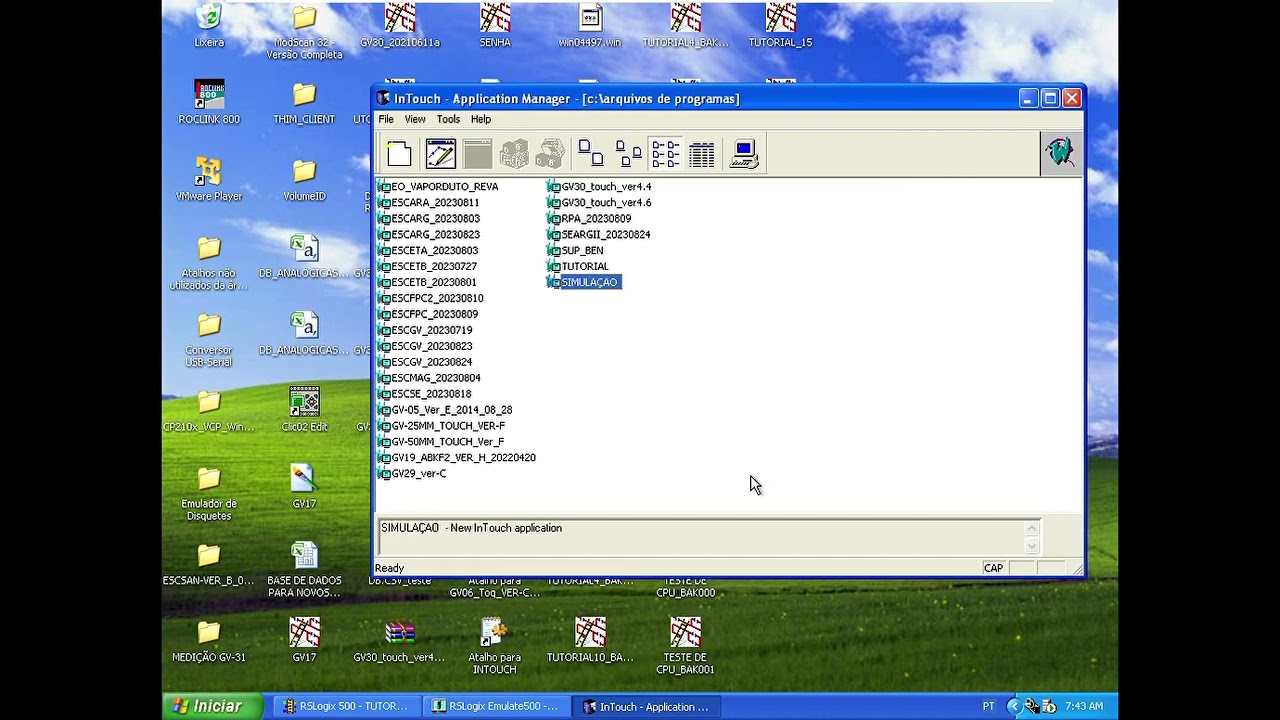Select ESCARA_20230811 application
Screen dimensions: 1280x720
tap(429, 202)
